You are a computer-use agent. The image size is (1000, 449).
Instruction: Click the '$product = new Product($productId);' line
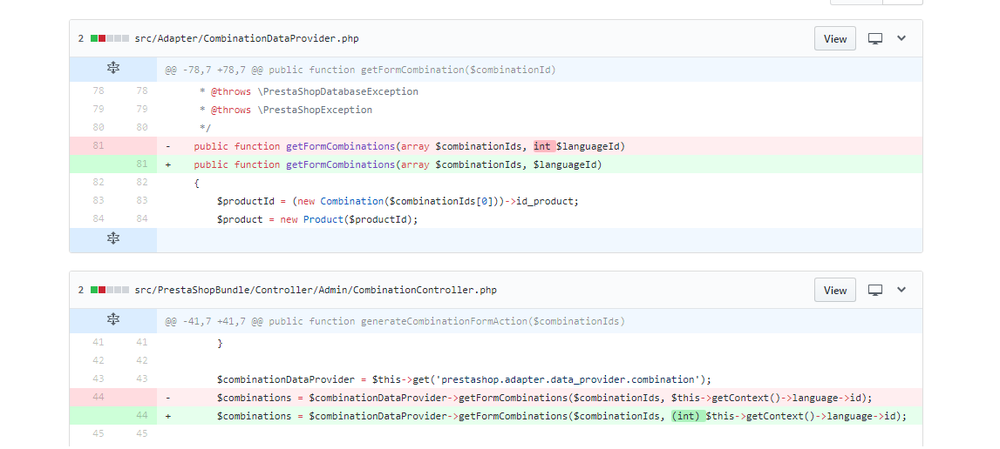(317, 219)
